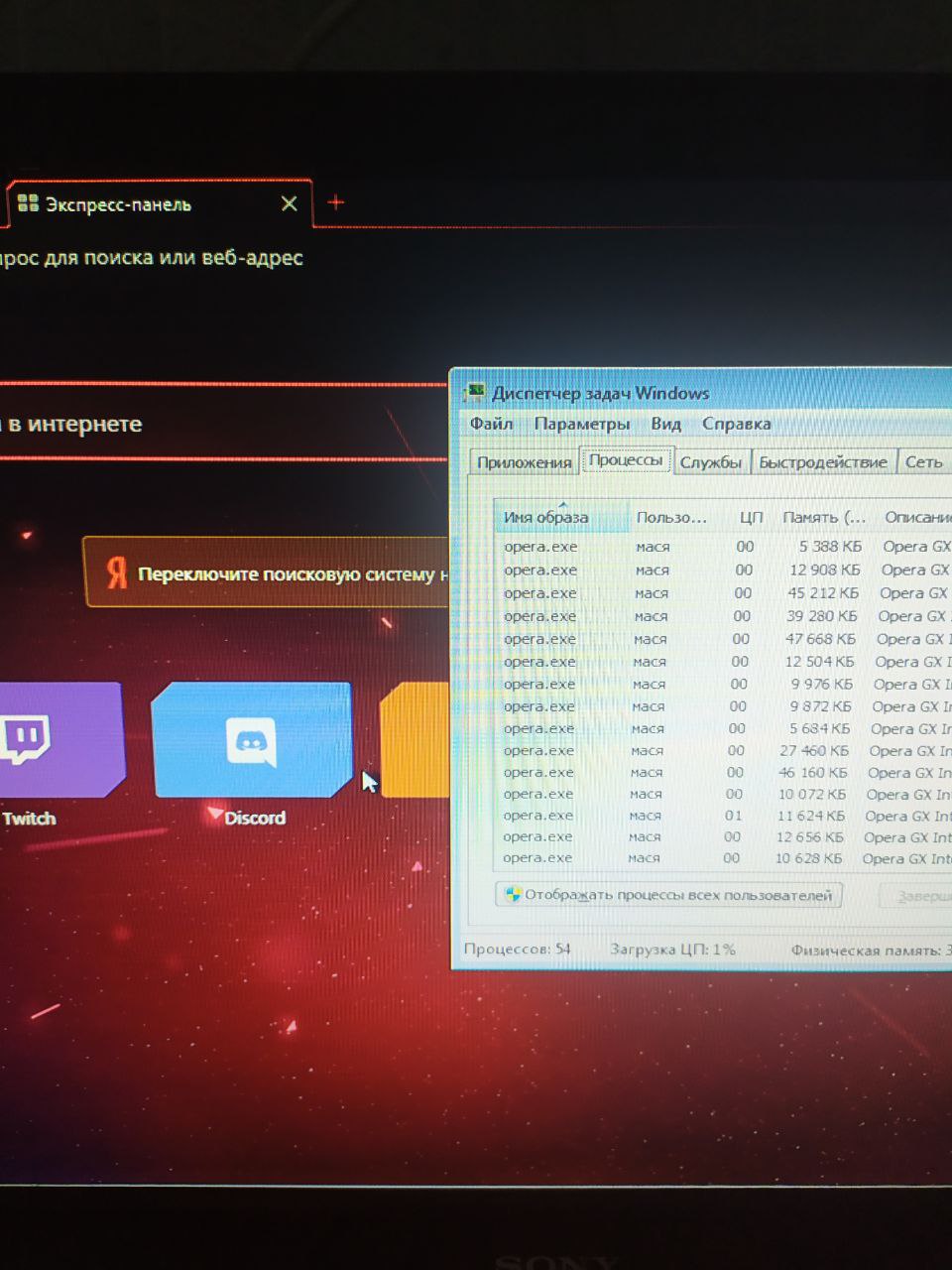Open the Параметры menu

click(x=581, y=424)
